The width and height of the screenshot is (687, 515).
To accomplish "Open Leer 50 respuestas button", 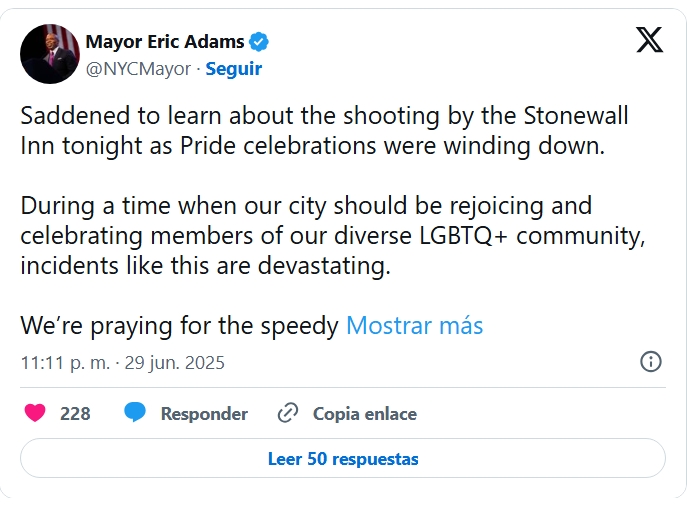I will 343,458.
